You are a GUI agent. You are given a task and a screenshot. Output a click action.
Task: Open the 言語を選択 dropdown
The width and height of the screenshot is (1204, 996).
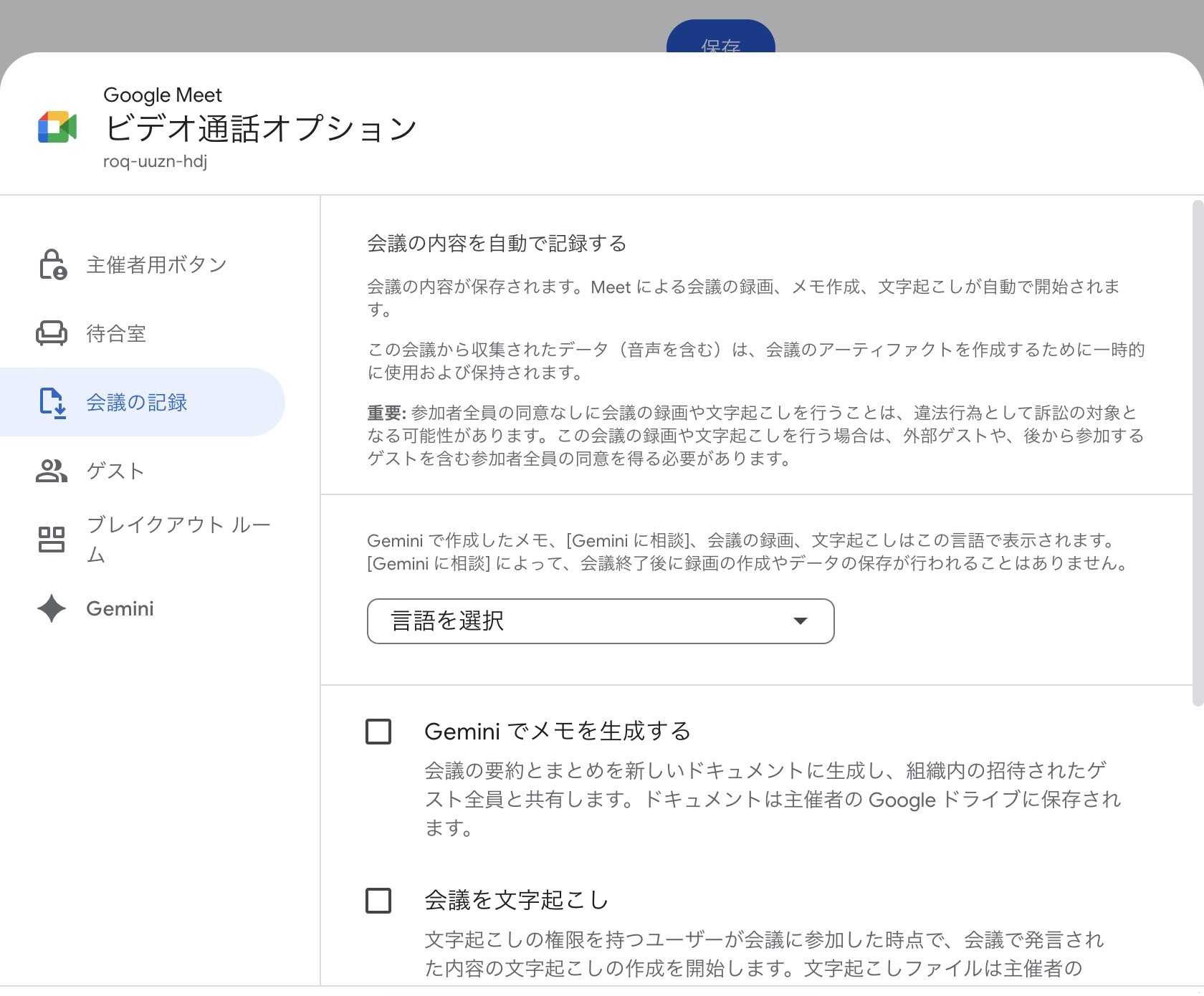[x=601, y=621]
